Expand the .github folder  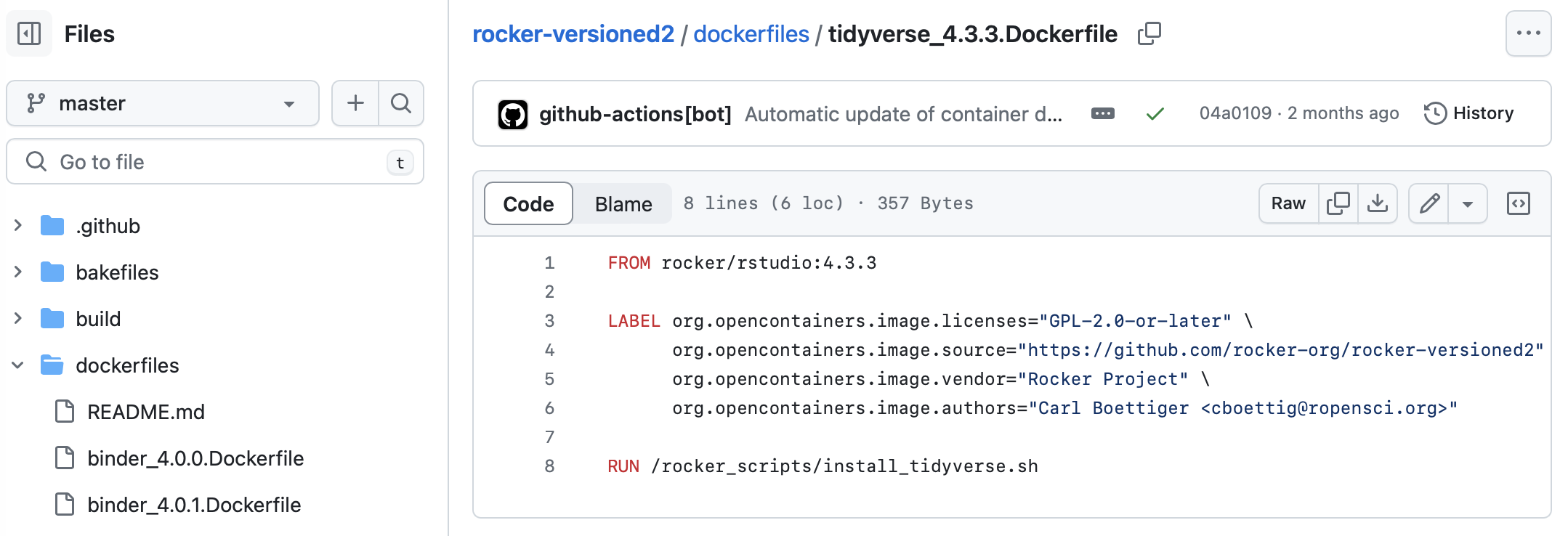(x=18, y=226)
